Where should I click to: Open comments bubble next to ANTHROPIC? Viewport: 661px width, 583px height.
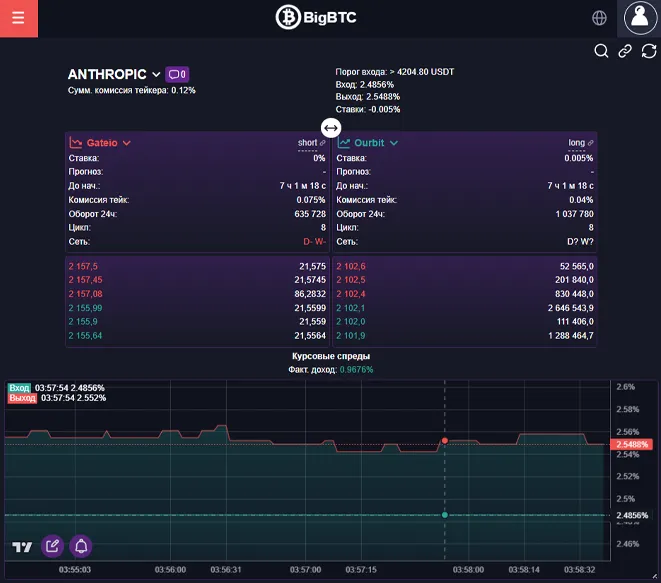tap(177, 75)
